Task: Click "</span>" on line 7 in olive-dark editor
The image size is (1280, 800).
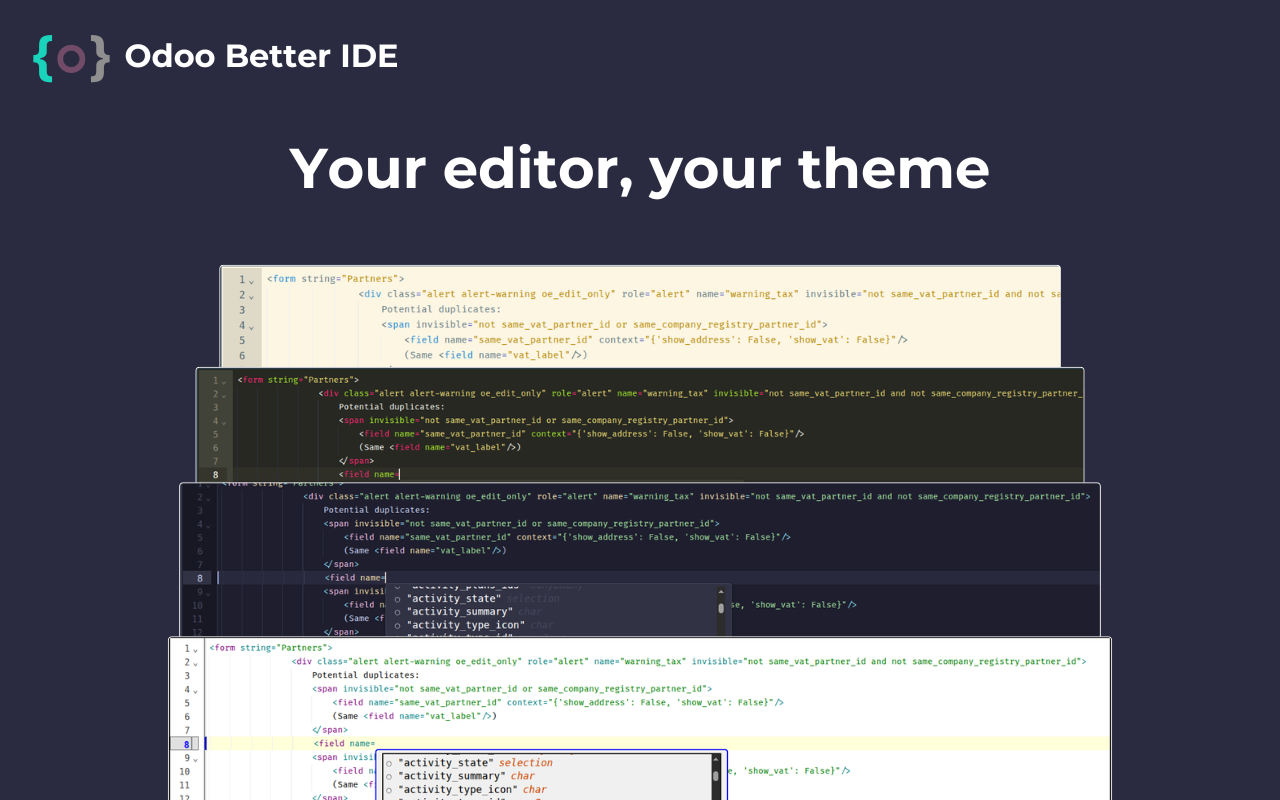Action: click(x=356, y=462)
